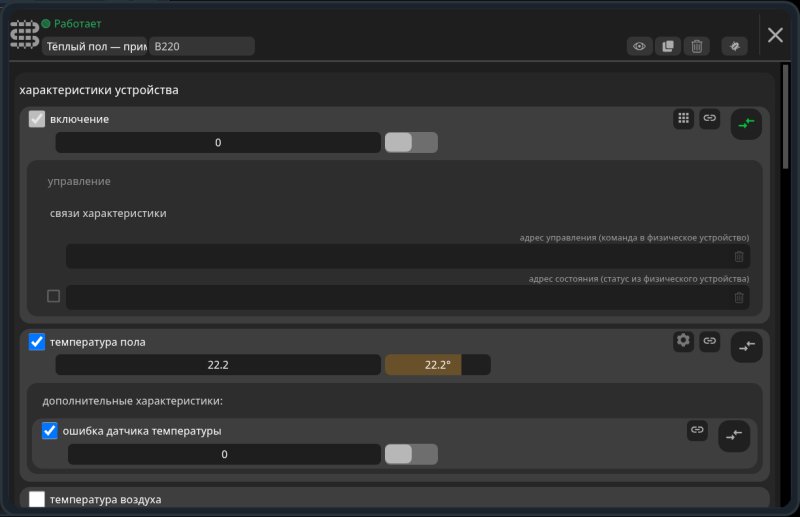Viewport: 800px width, 517px height.
Task: Toggle device visibility eye icon
Action: click(x=639, y=46)
